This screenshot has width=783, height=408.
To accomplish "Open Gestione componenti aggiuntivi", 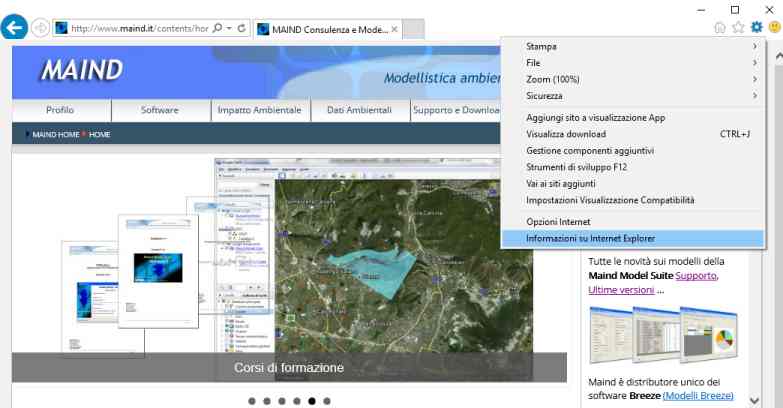I will 633,151.
